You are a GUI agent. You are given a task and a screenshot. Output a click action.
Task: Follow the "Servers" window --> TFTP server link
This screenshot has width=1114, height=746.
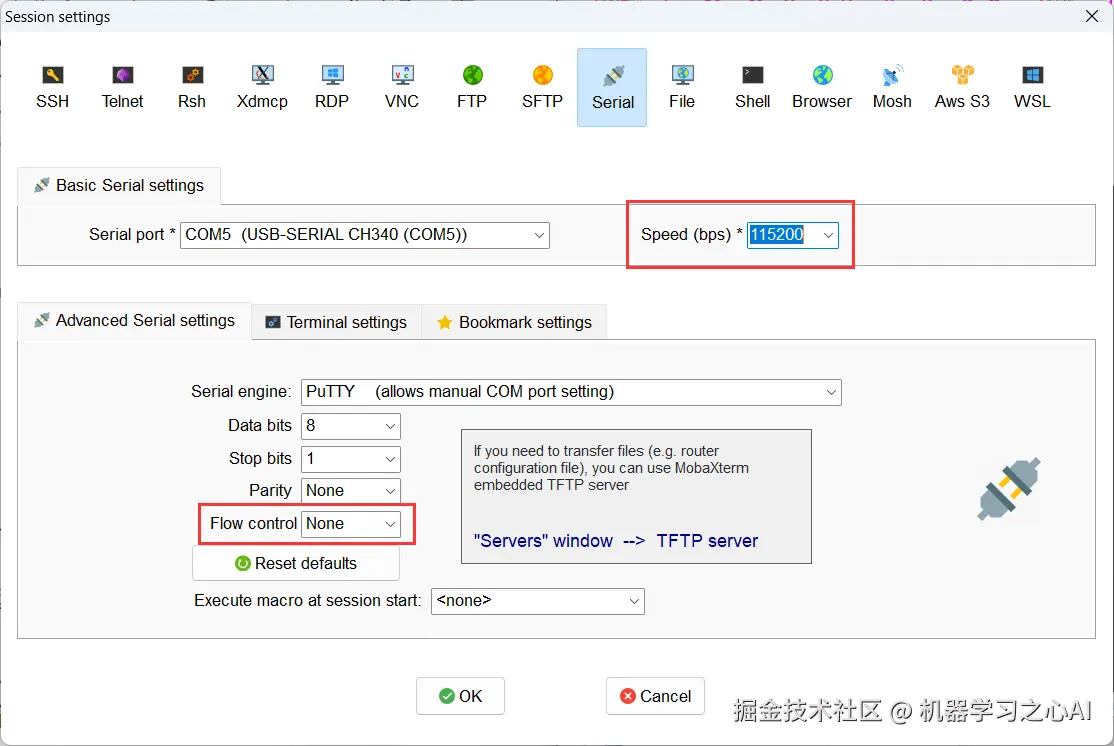pos(615,541)
